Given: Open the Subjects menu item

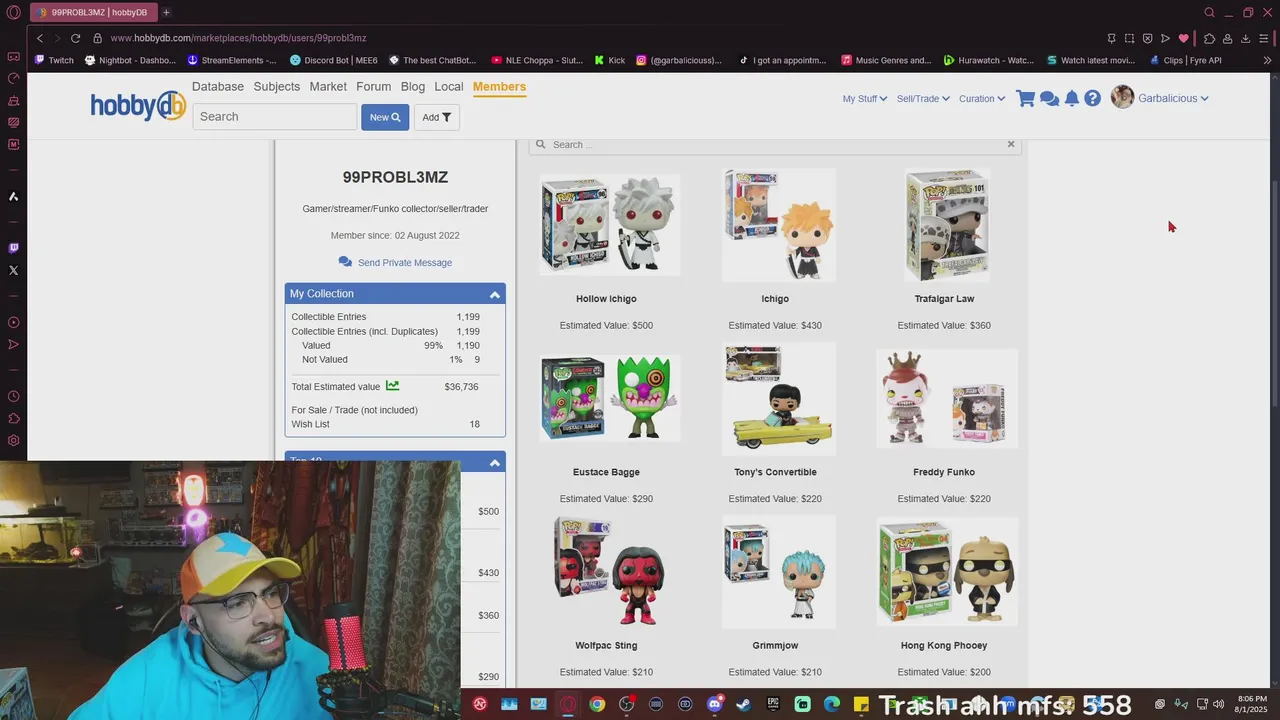Looking at the screenshot, I should [277, 87].
